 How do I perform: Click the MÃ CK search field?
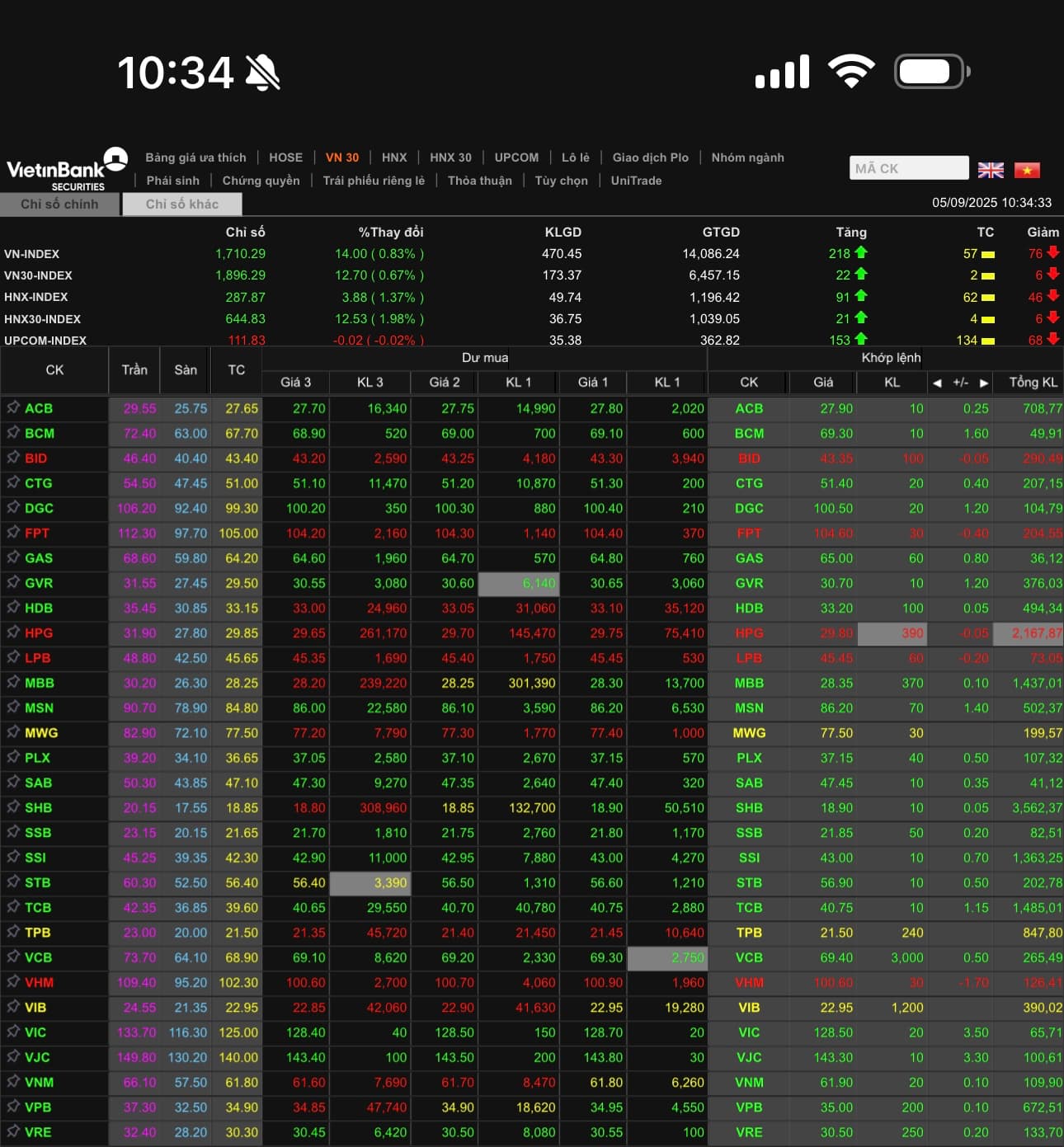click(x=908, y=168)
